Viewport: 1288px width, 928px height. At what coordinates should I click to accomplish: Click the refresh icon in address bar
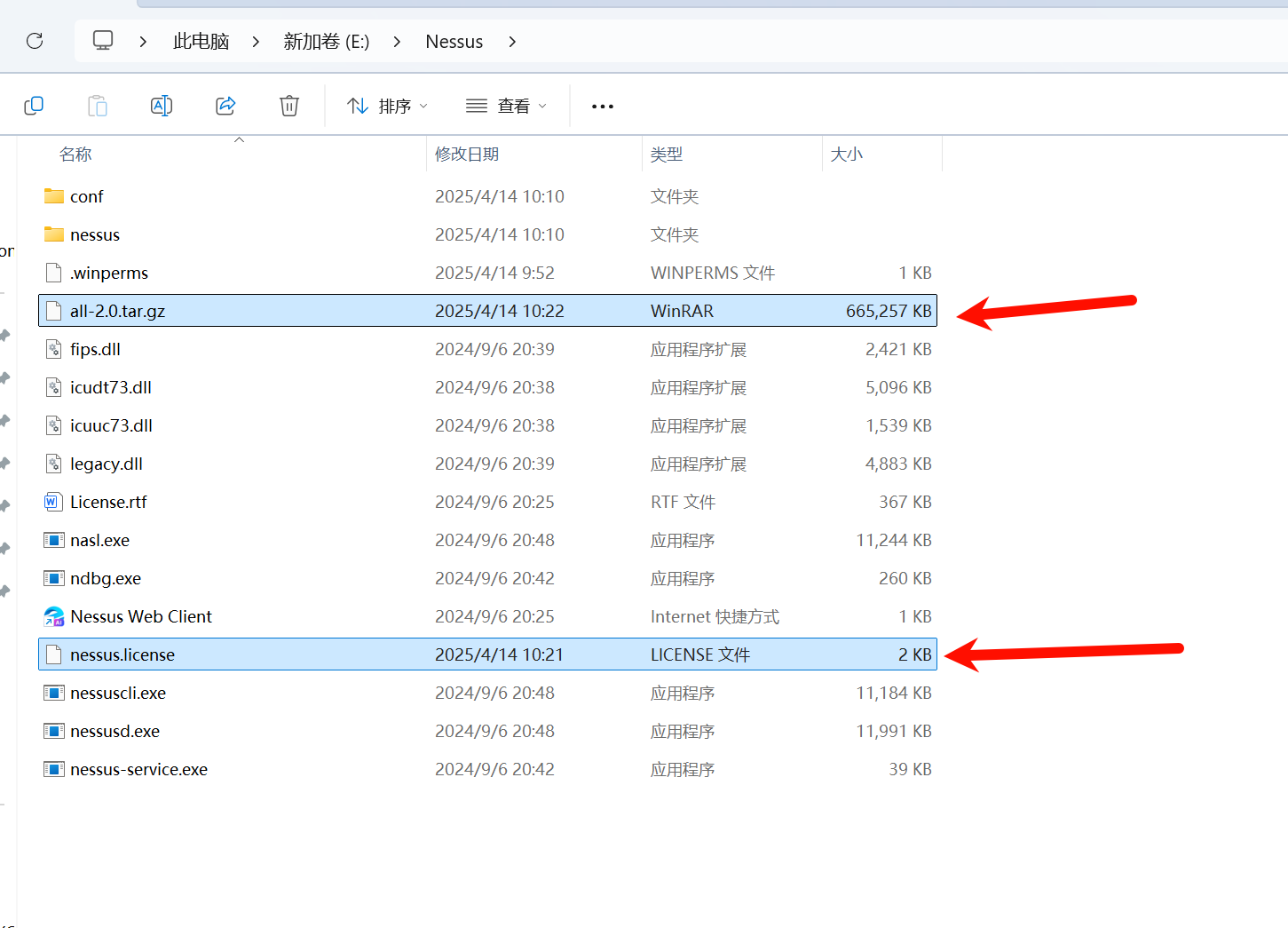pos(35,41)
